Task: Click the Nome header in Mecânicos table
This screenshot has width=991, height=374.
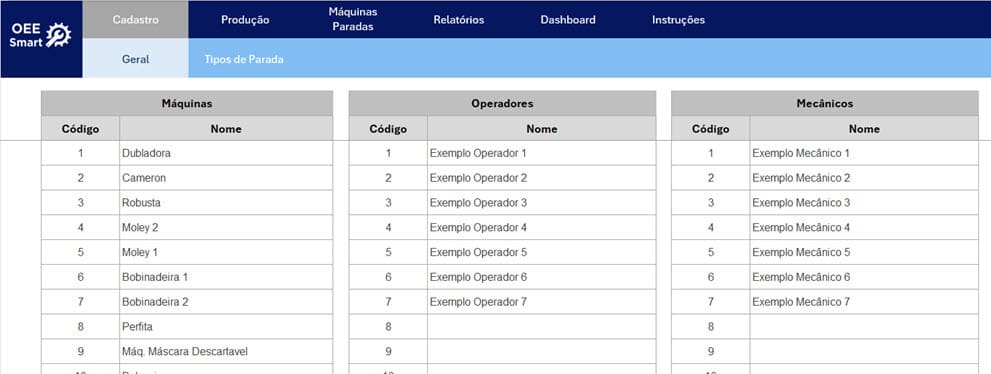Action: [x=864, y=128]
